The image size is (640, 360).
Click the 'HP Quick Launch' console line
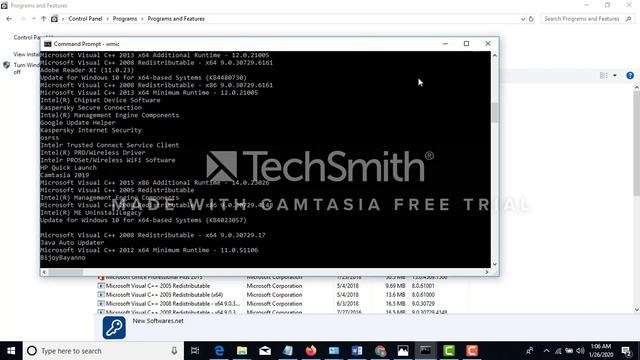pos(68,168)
